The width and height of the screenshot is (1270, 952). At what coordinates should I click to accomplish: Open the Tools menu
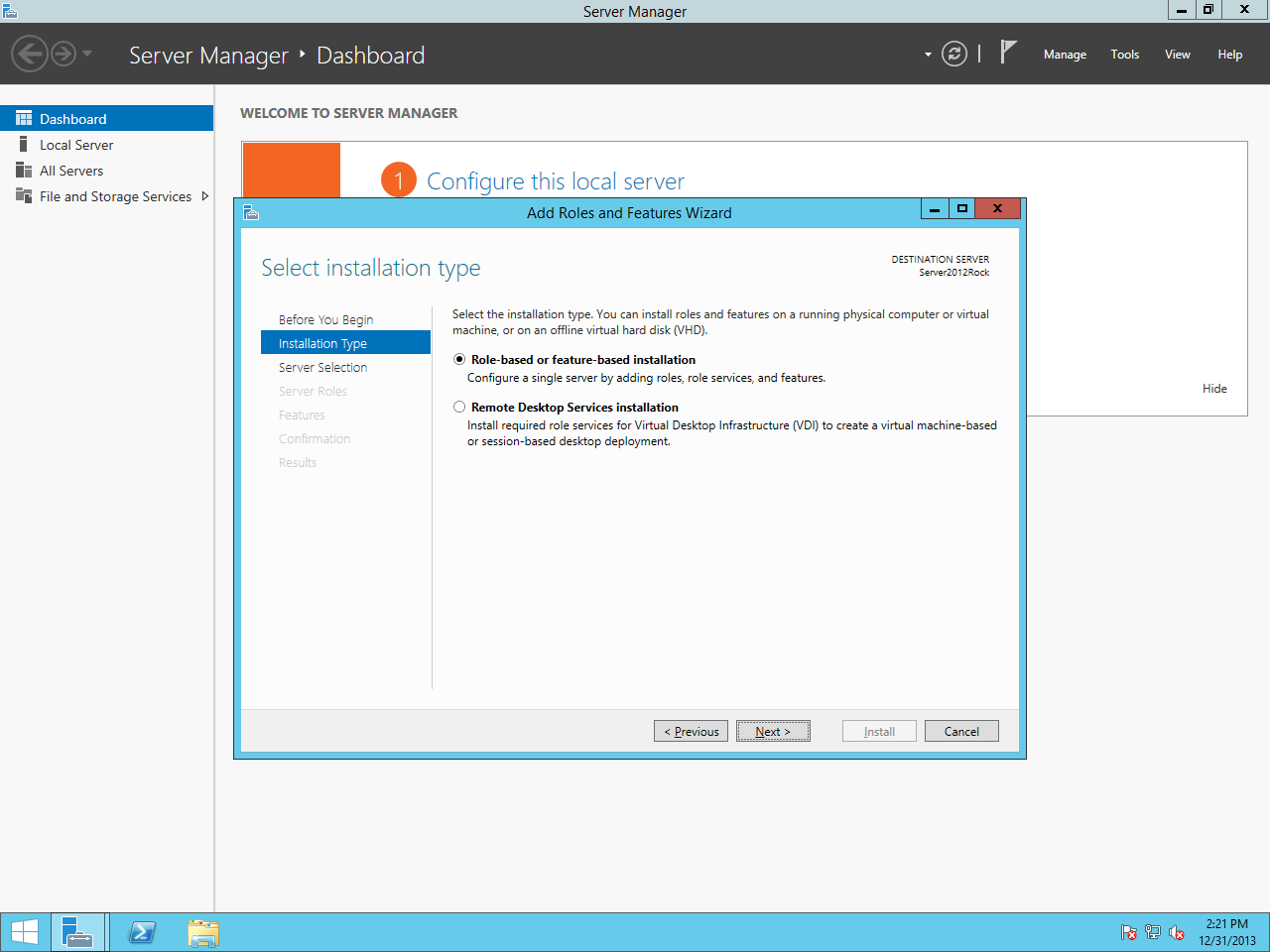[x=1125, y=55]
